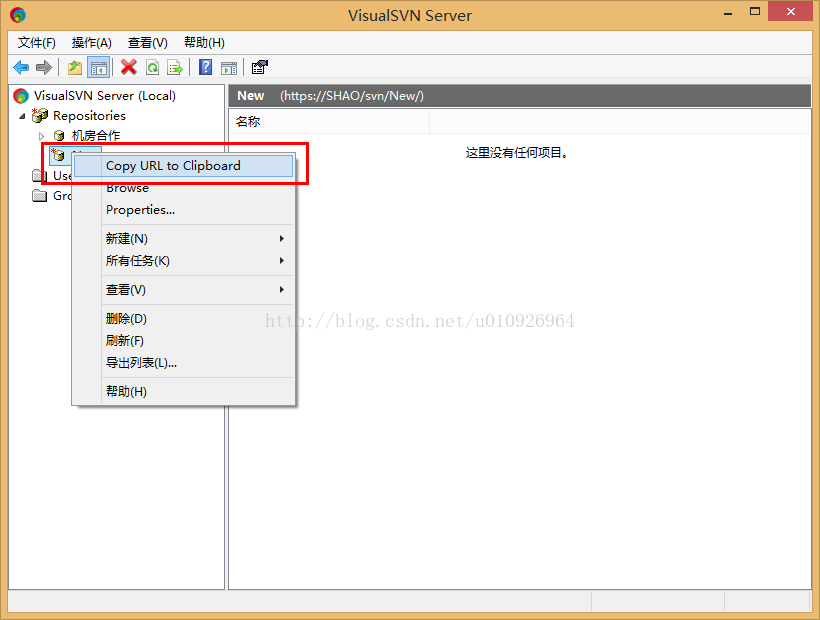Open the 所有任务(K) submenu
This screenshot has height=620, width=820.
(198, 260)
